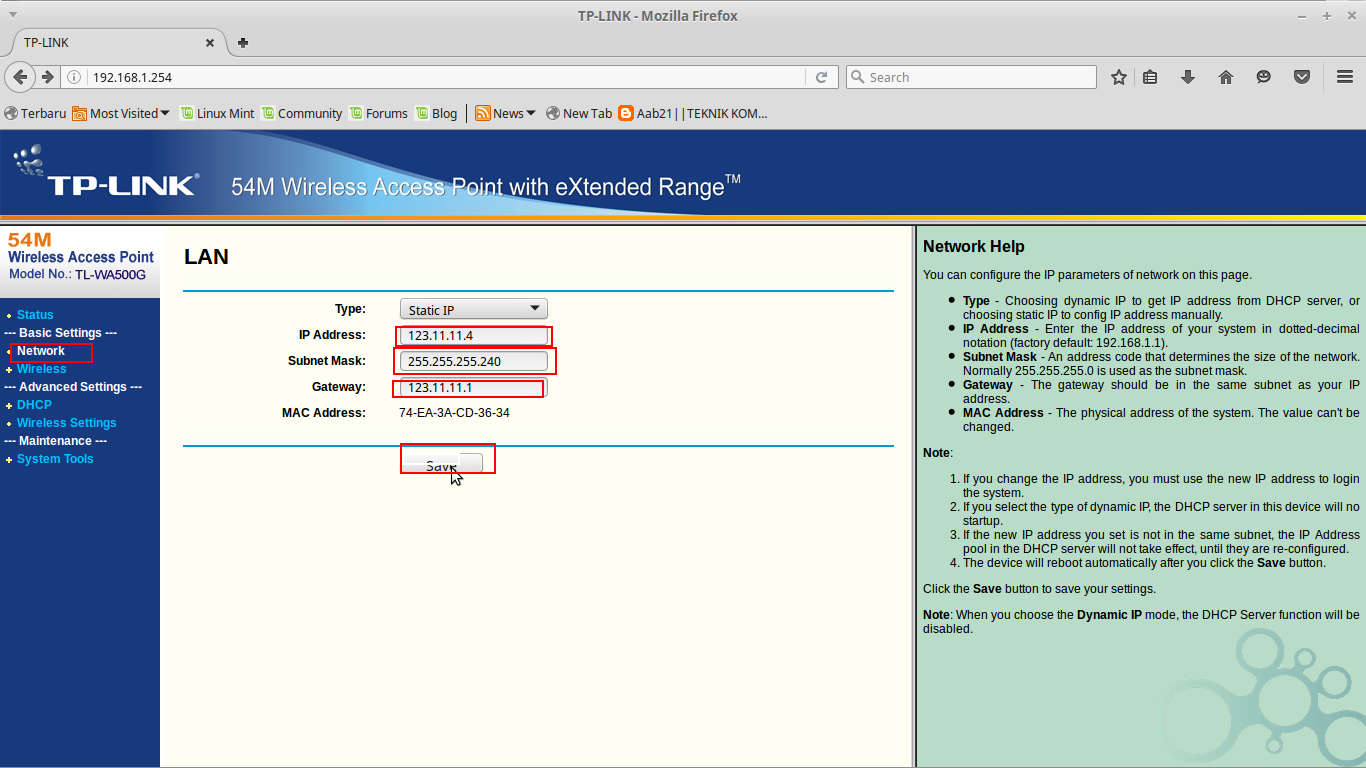Go to the browser home page icon
The width and height of the screenshot is (1366, 768).
pyautogui.click(x=1226, y=77)
